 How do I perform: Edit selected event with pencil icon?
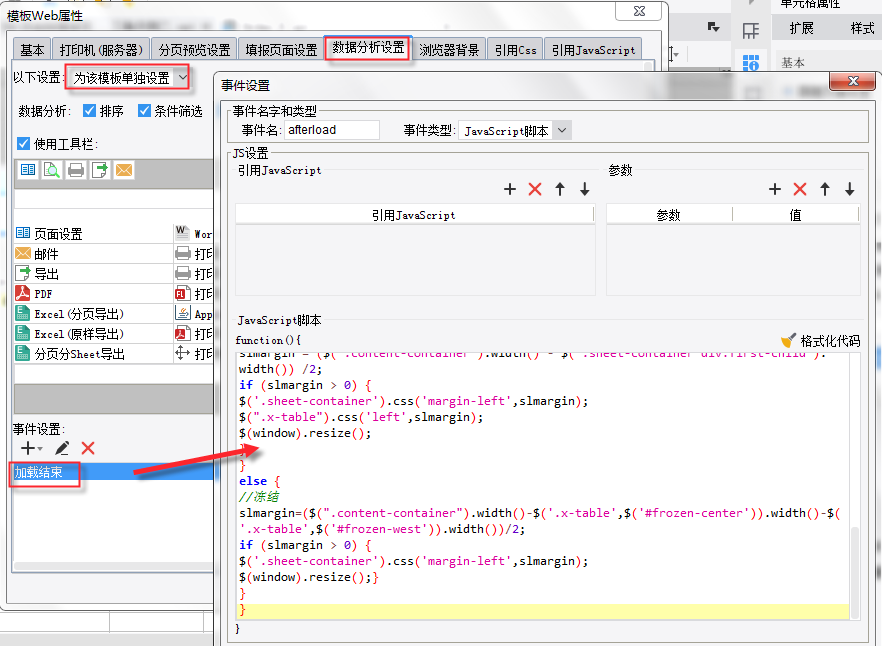(x=62, y=448)
